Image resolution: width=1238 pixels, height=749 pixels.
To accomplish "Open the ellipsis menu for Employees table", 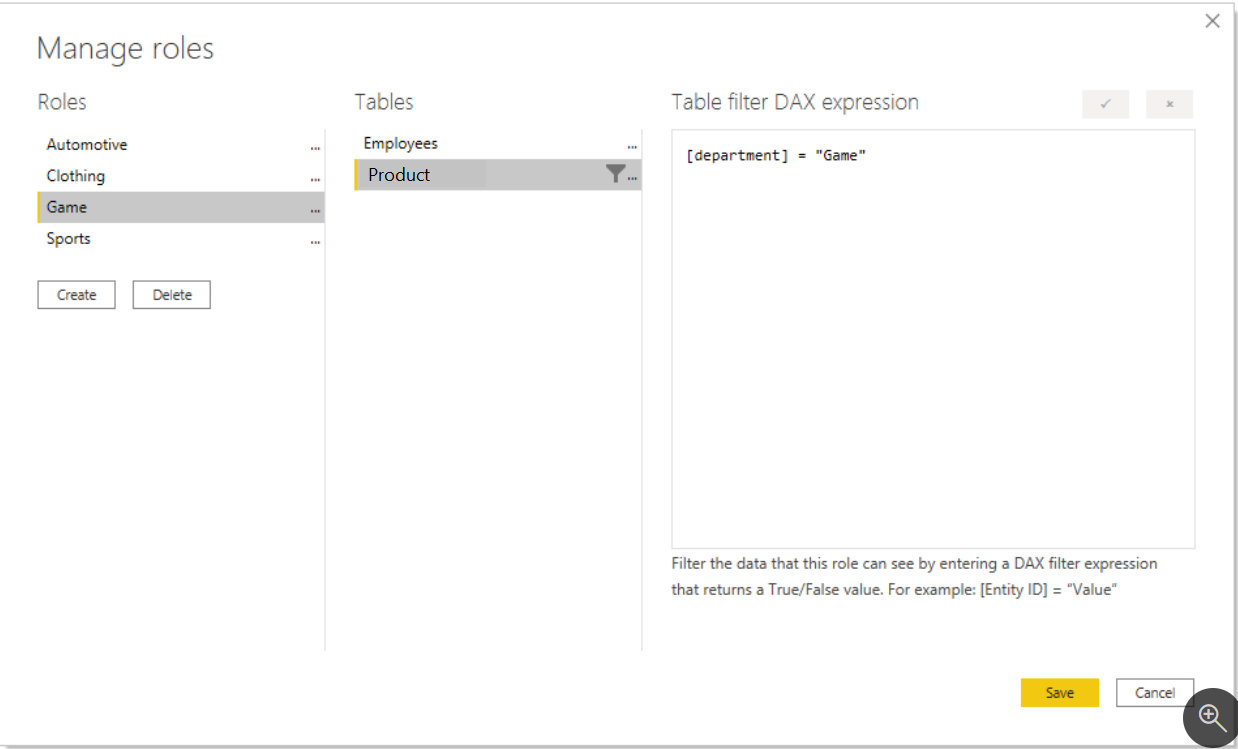I will [x=632, y=145].
